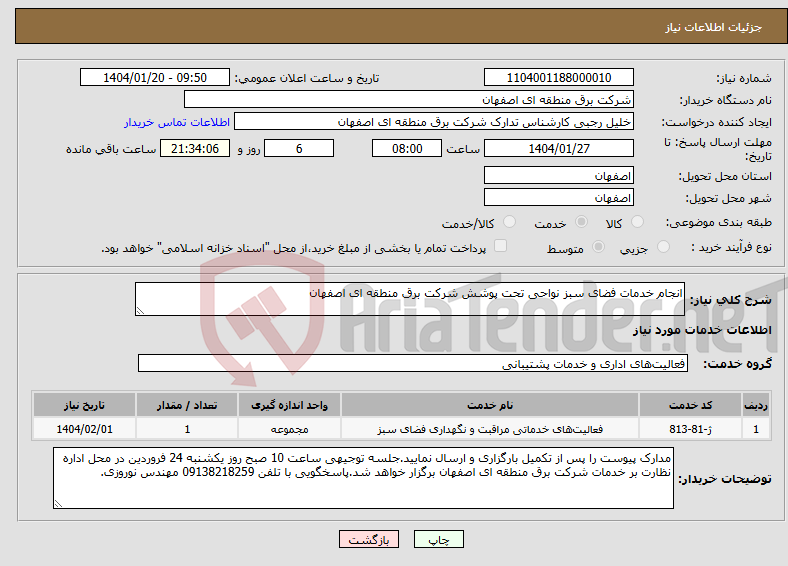
Task: Click the مجموعه unit cell
Action: [289, 429]
